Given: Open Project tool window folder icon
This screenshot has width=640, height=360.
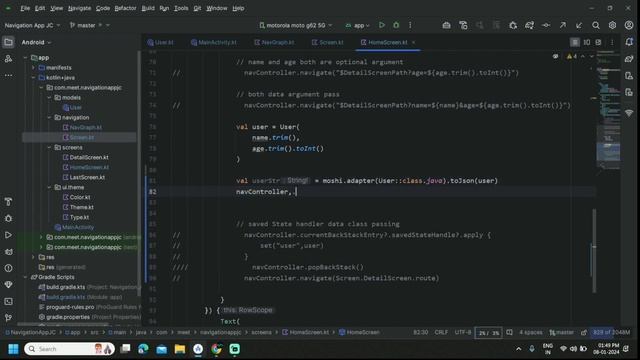Looking at the screenshot, I should [x=8, y=42].
